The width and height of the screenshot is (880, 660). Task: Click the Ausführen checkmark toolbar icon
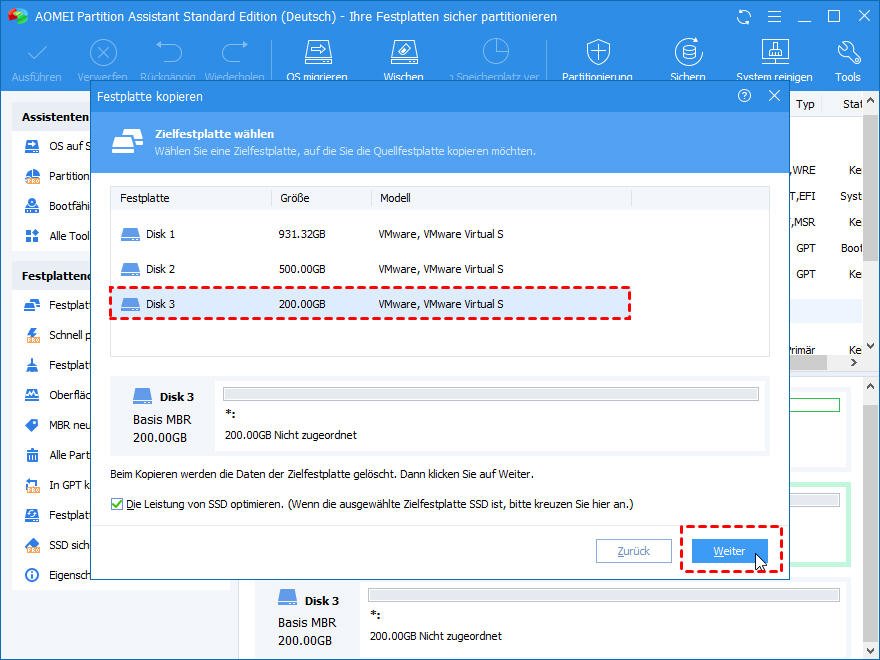pos(37,54)
